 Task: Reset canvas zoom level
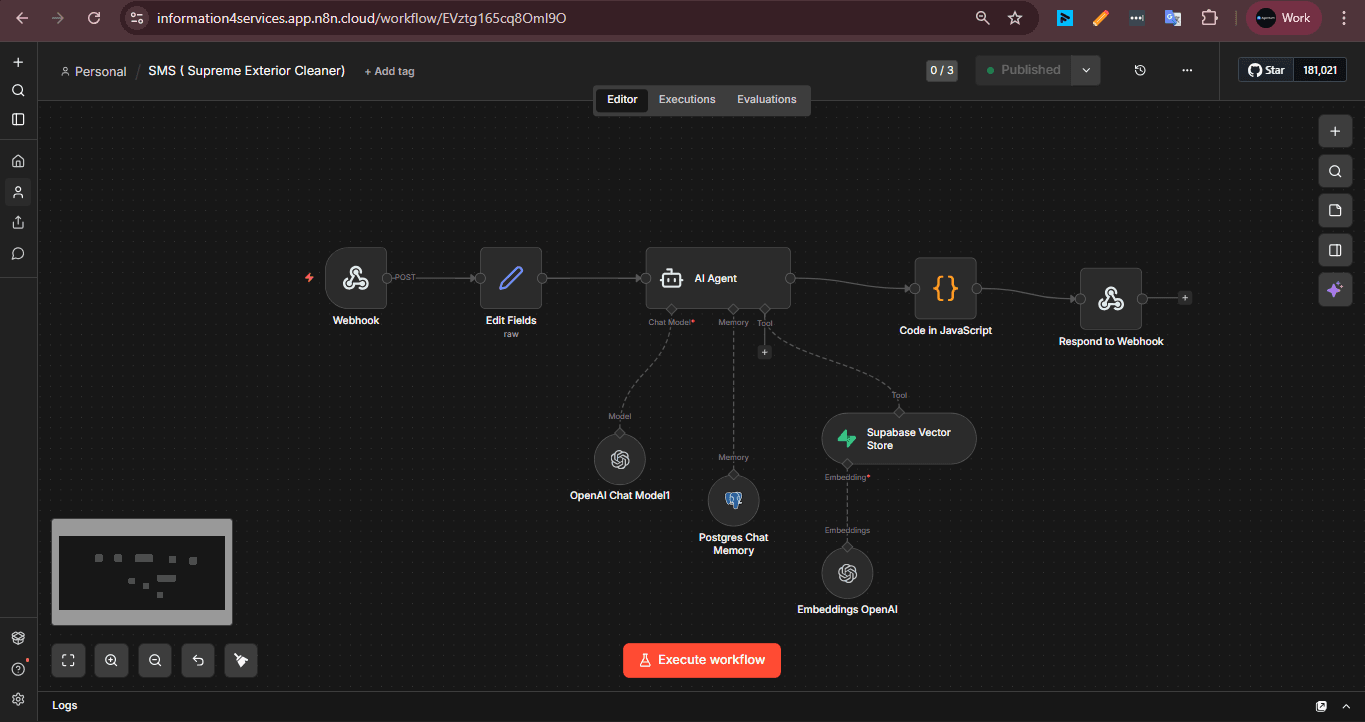click(198, 660)
